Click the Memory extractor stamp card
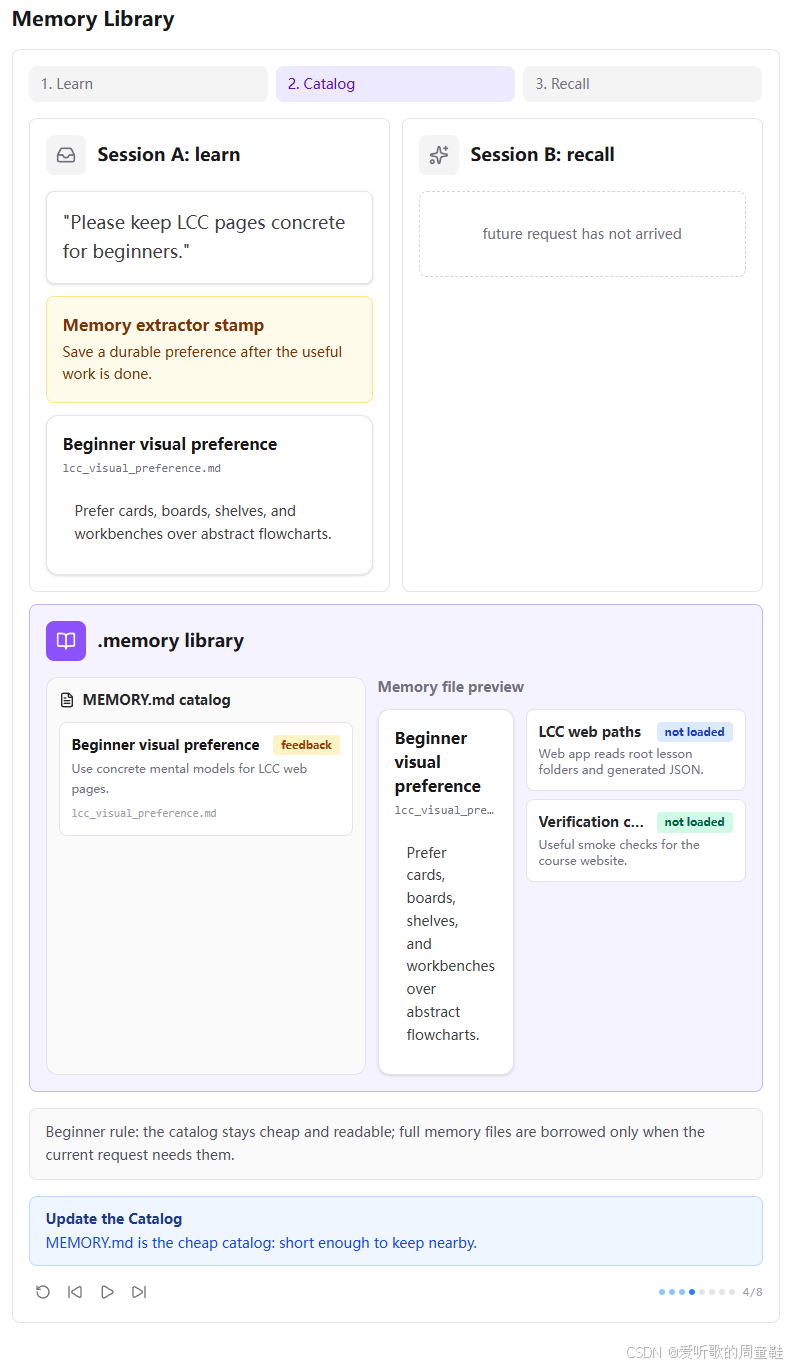Image resolution: width=790 pixels, height=1366 pixels. [x=209, y=349]
